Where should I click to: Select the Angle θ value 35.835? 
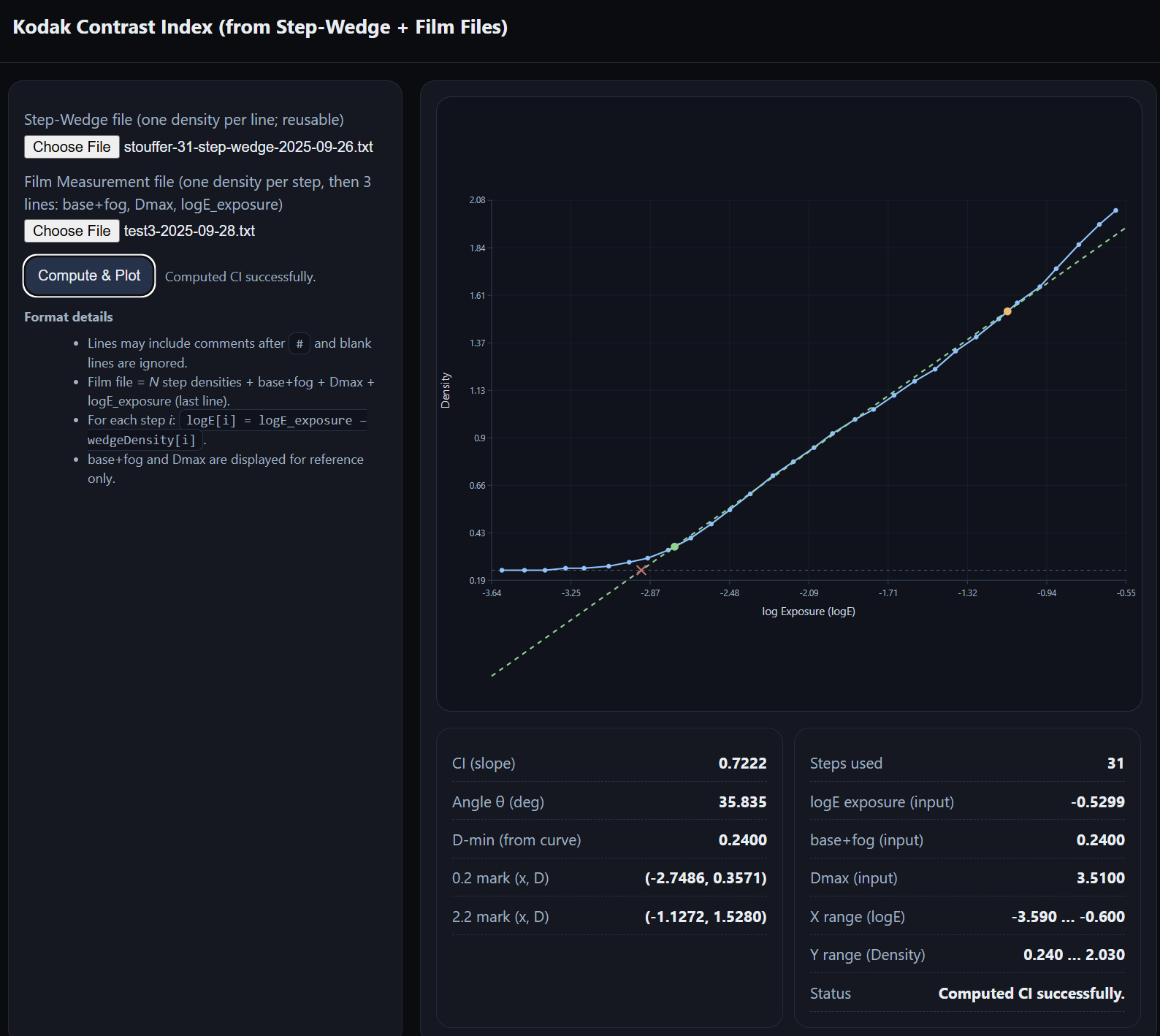pyautogui.click(x=742, y=802)
